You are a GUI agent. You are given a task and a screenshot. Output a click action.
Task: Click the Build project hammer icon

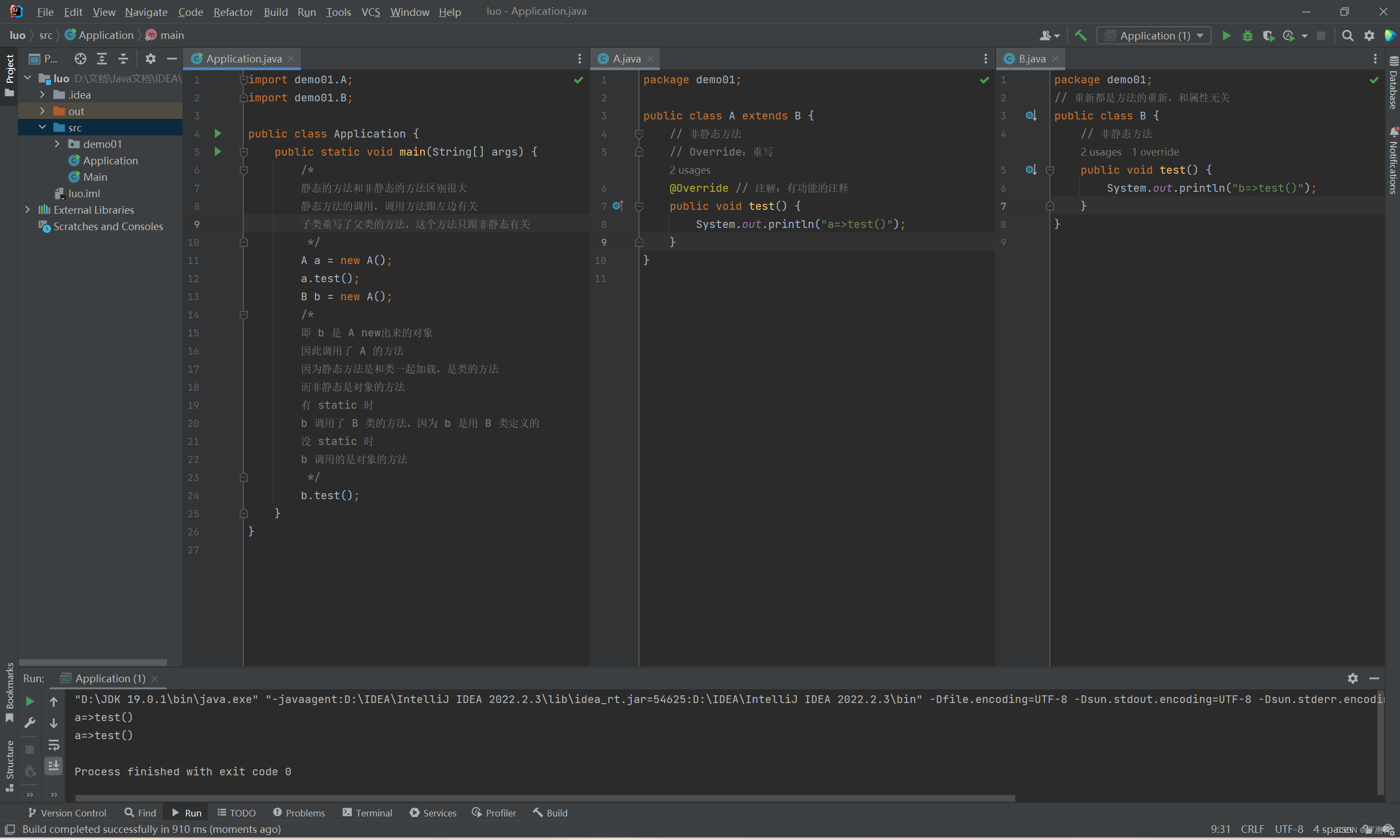tap(1081, 36)
